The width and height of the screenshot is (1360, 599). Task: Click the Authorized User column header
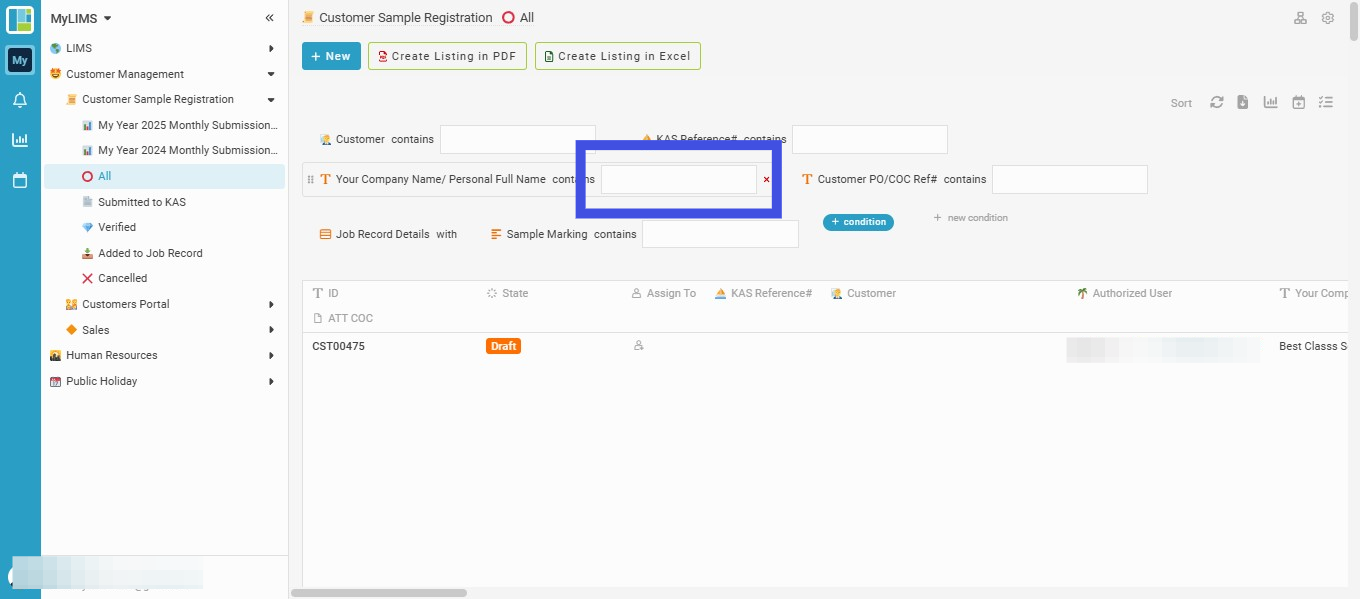click(1124, 293)
